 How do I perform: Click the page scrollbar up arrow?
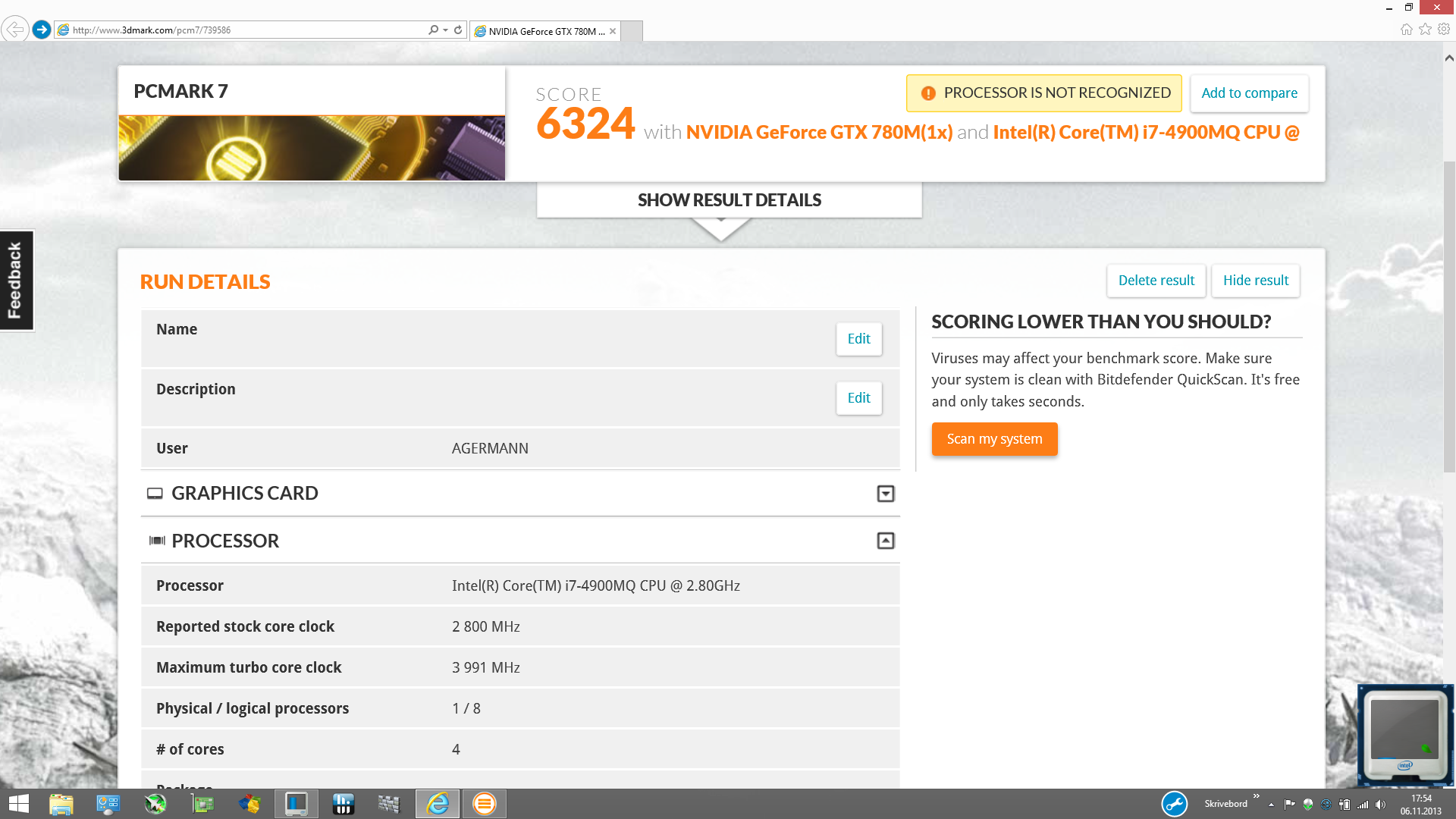click(x=1449, y=58)
